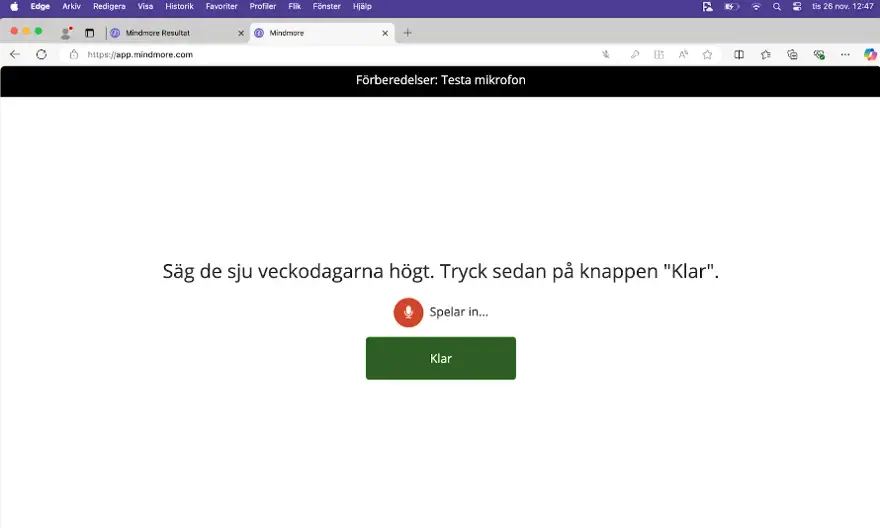Go back using the back arrow
This screenshot has height=528, width=880.
[x=15, y=54]
